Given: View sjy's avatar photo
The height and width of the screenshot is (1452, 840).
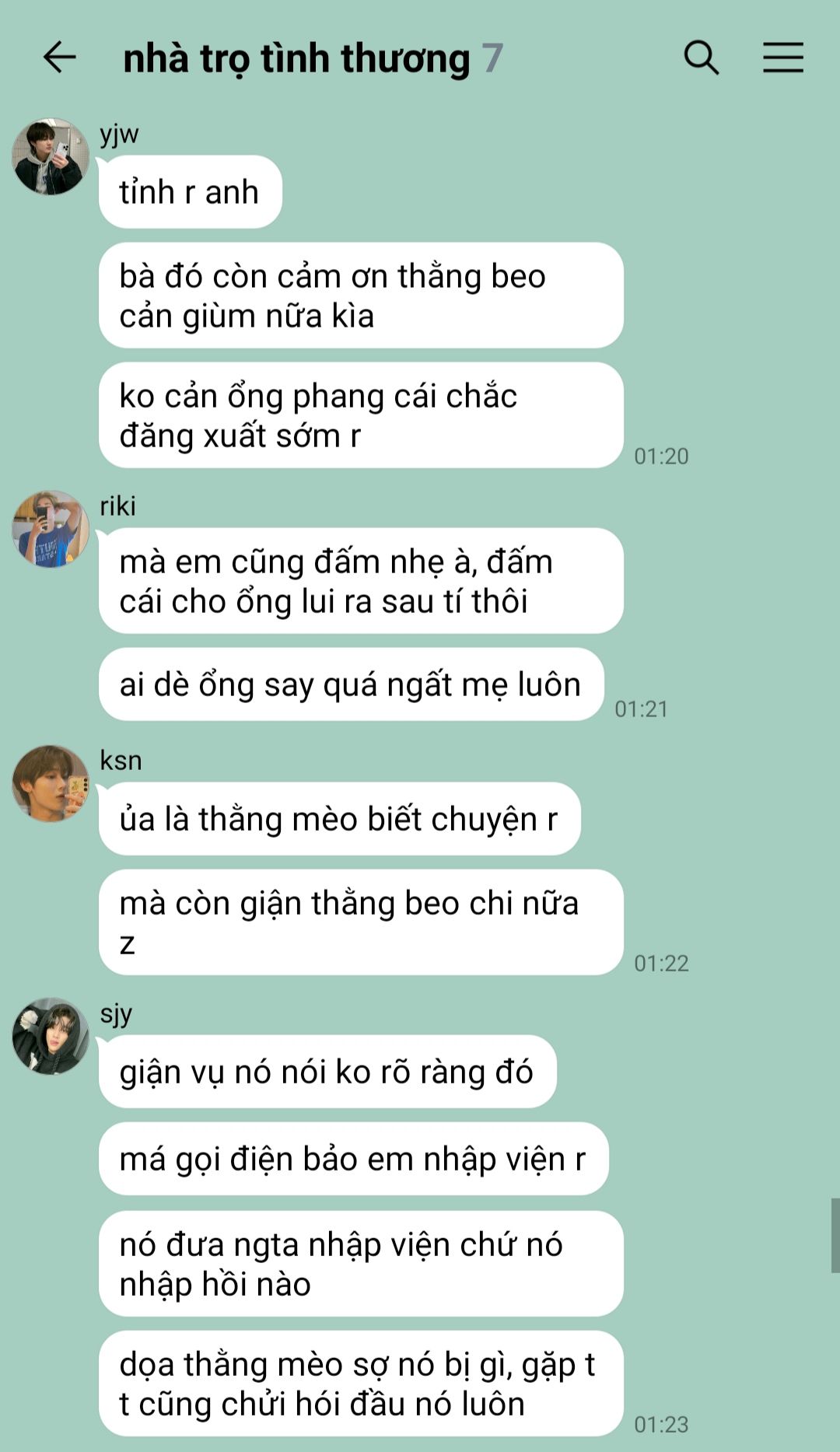Looking at the screenshot, I should (x=51, y=1037).
